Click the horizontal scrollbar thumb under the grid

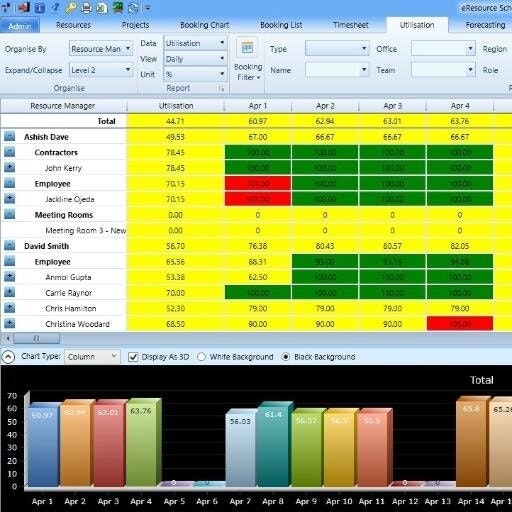[37, 339]
